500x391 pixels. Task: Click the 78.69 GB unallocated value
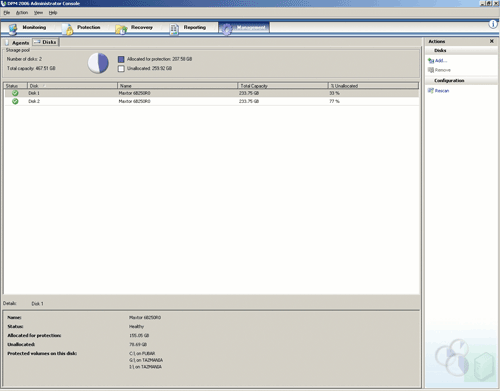(138, 344)
